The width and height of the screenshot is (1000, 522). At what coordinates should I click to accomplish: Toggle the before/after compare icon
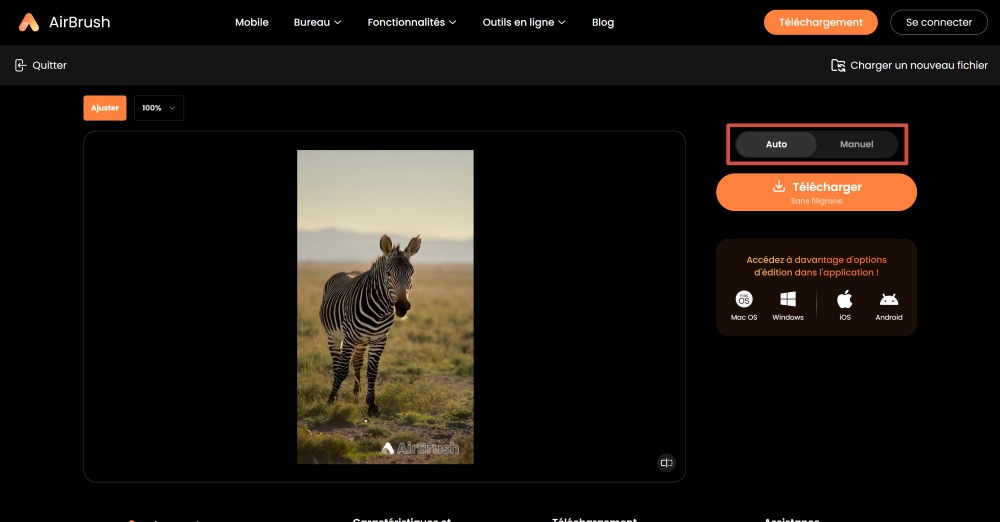(666, 463)
